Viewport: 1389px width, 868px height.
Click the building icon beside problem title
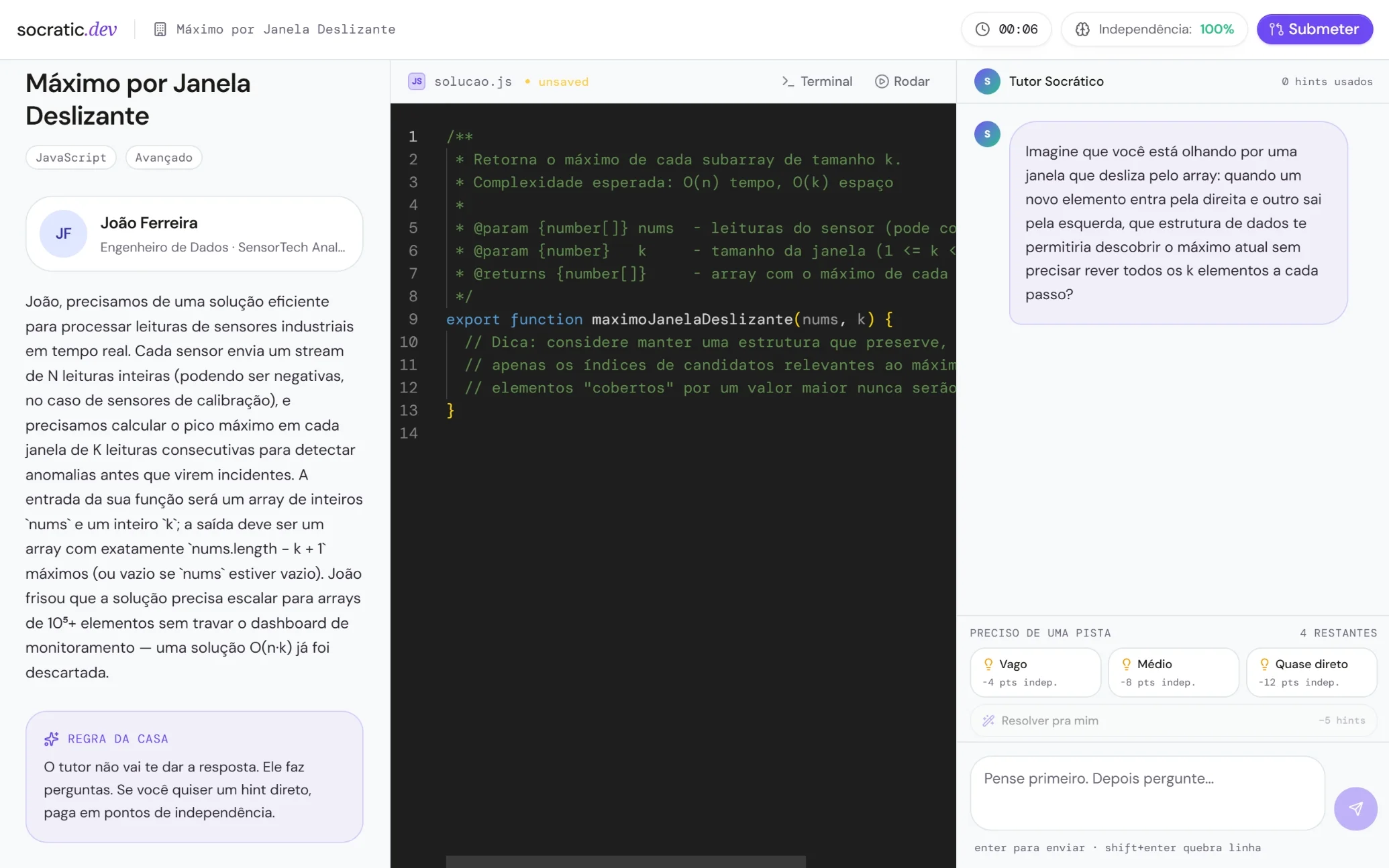[160, 29]
